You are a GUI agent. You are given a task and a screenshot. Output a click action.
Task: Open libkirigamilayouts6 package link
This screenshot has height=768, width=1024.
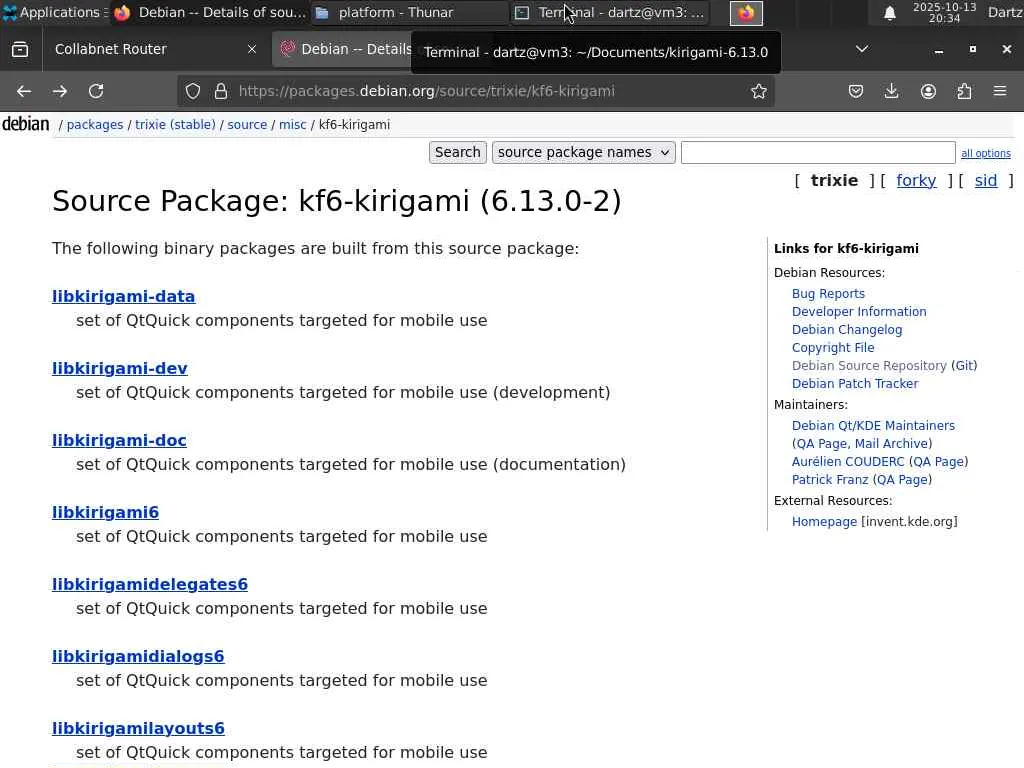138,728
